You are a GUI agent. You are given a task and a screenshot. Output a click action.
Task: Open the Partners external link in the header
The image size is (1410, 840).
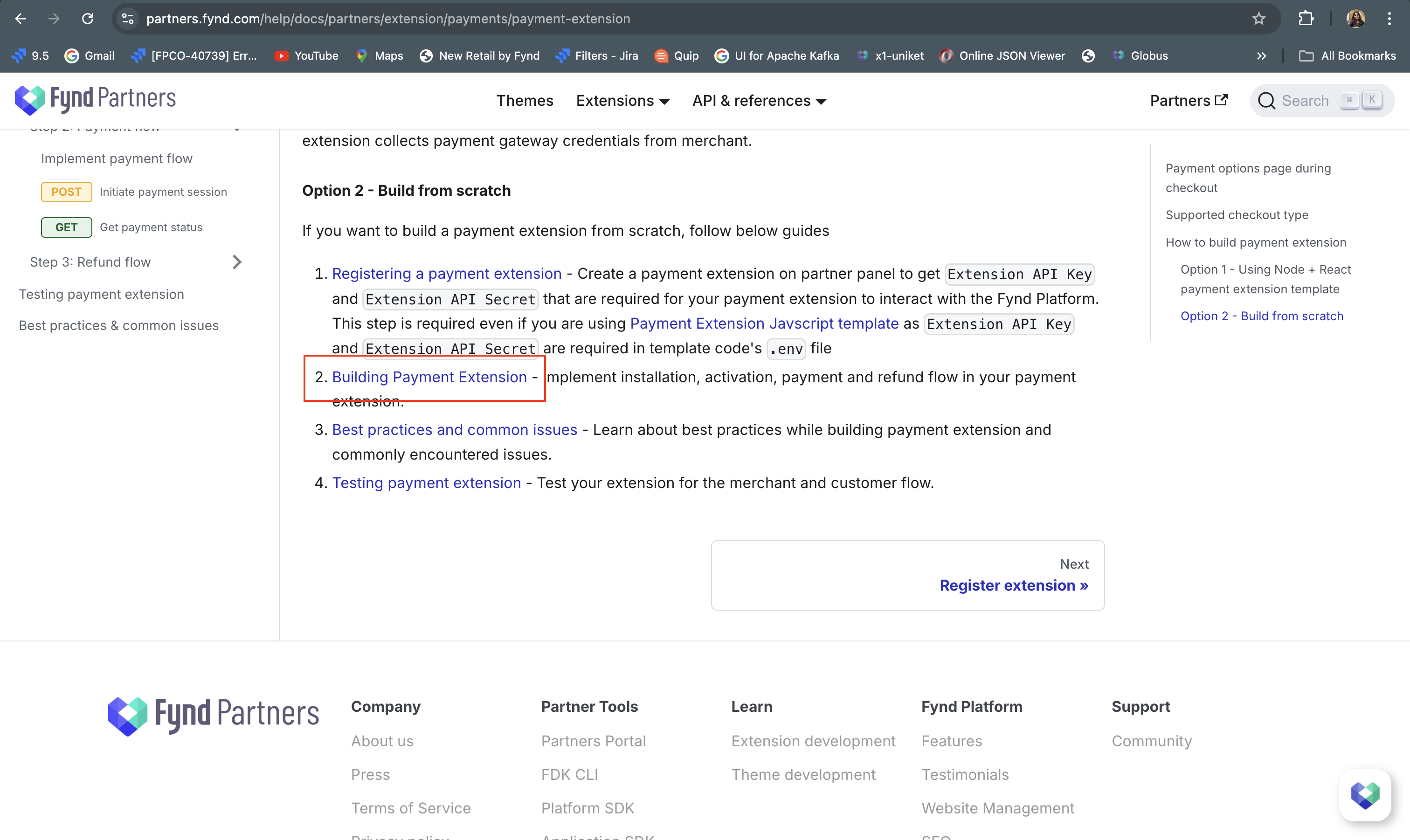[1188, 101]
